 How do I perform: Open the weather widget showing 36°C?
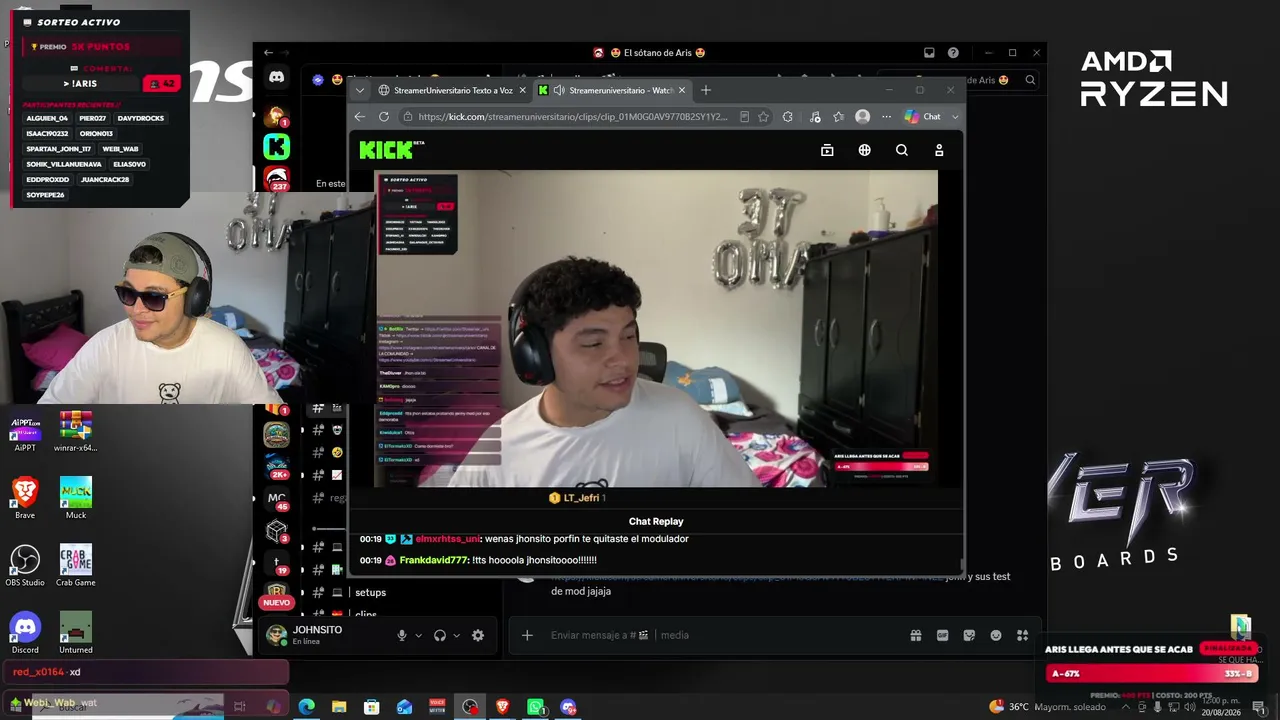click(x=1047, y=707)
